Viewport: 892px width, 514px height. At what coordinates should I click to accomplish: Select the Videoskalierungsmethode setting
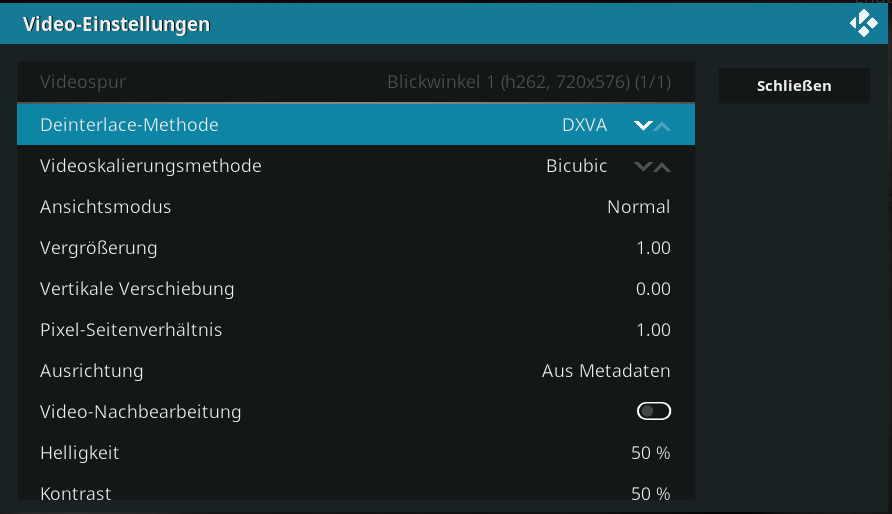(x=356, y=165)
